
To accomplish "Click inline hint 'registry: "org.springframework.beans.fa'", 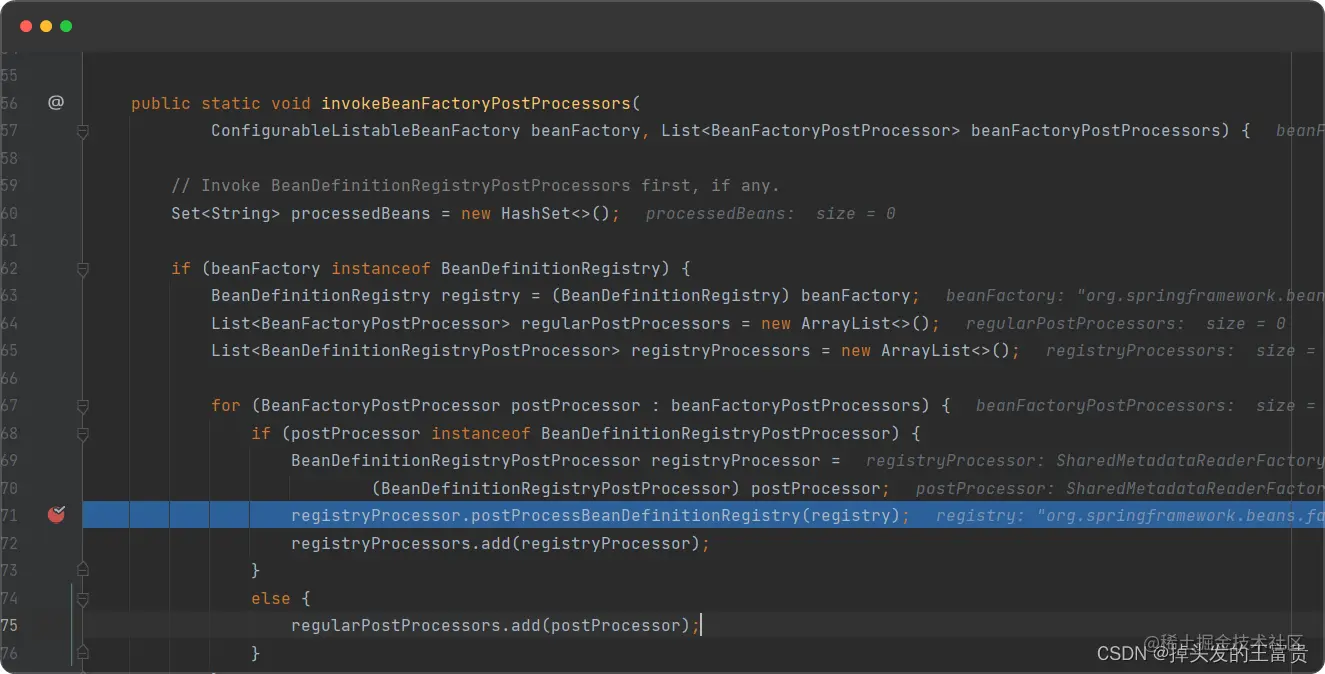I will [x=1129, y=516].
